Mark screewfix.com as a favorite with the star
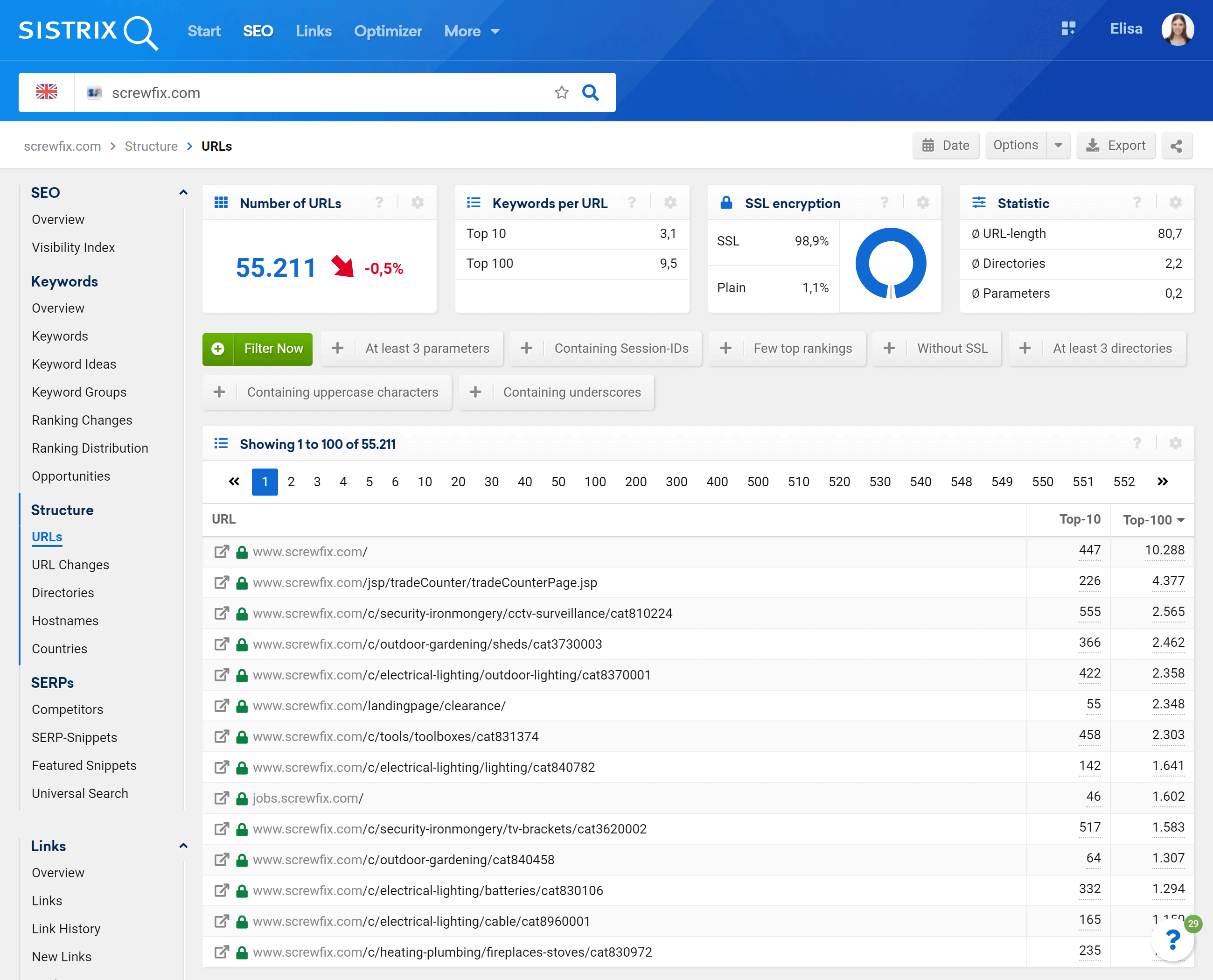Viewport: 1213px width, 980px height. coord(562,92)
